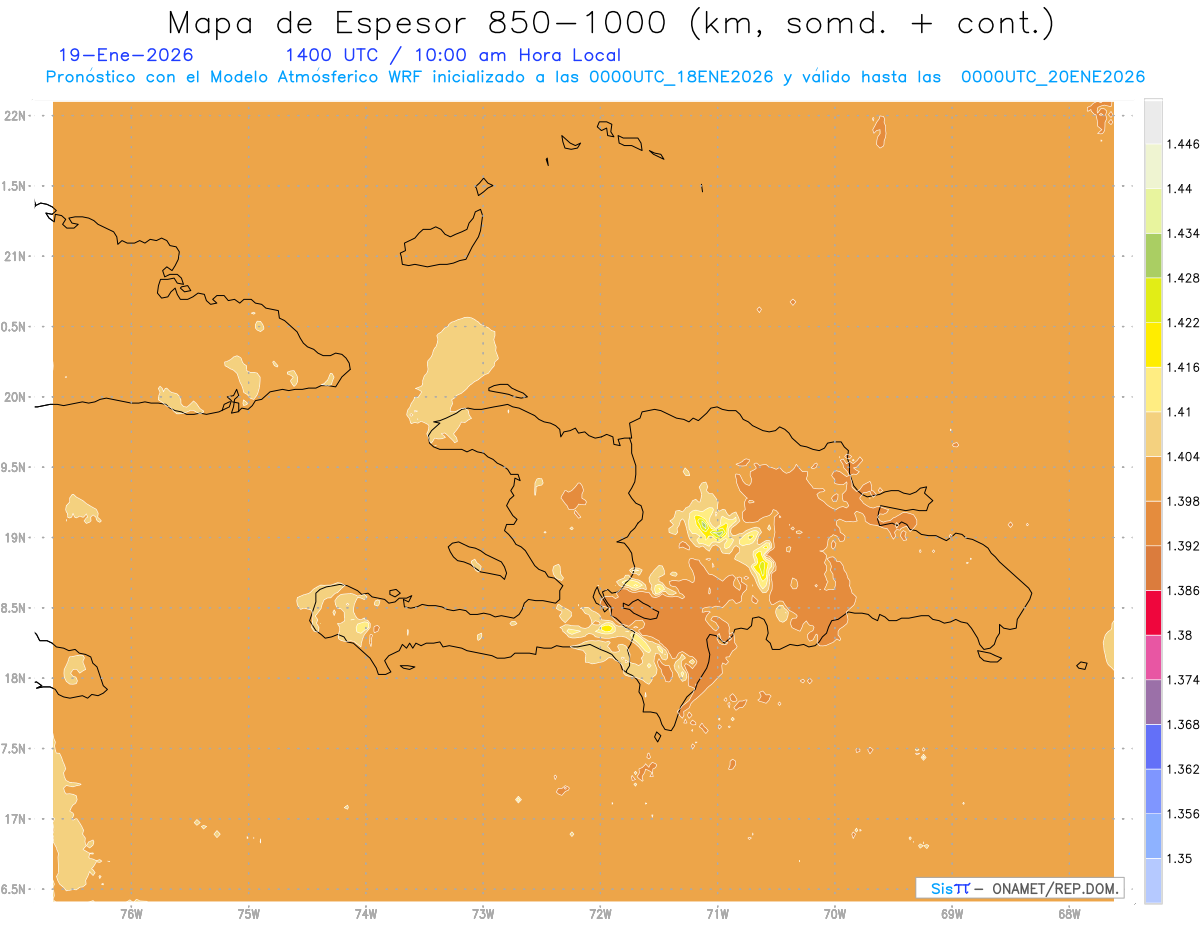Image resolution: width=1200 pixels, height=927 pixels.
Task: Select the blue legend swatch between 1.362 and 1.368
Action: 1152,746
